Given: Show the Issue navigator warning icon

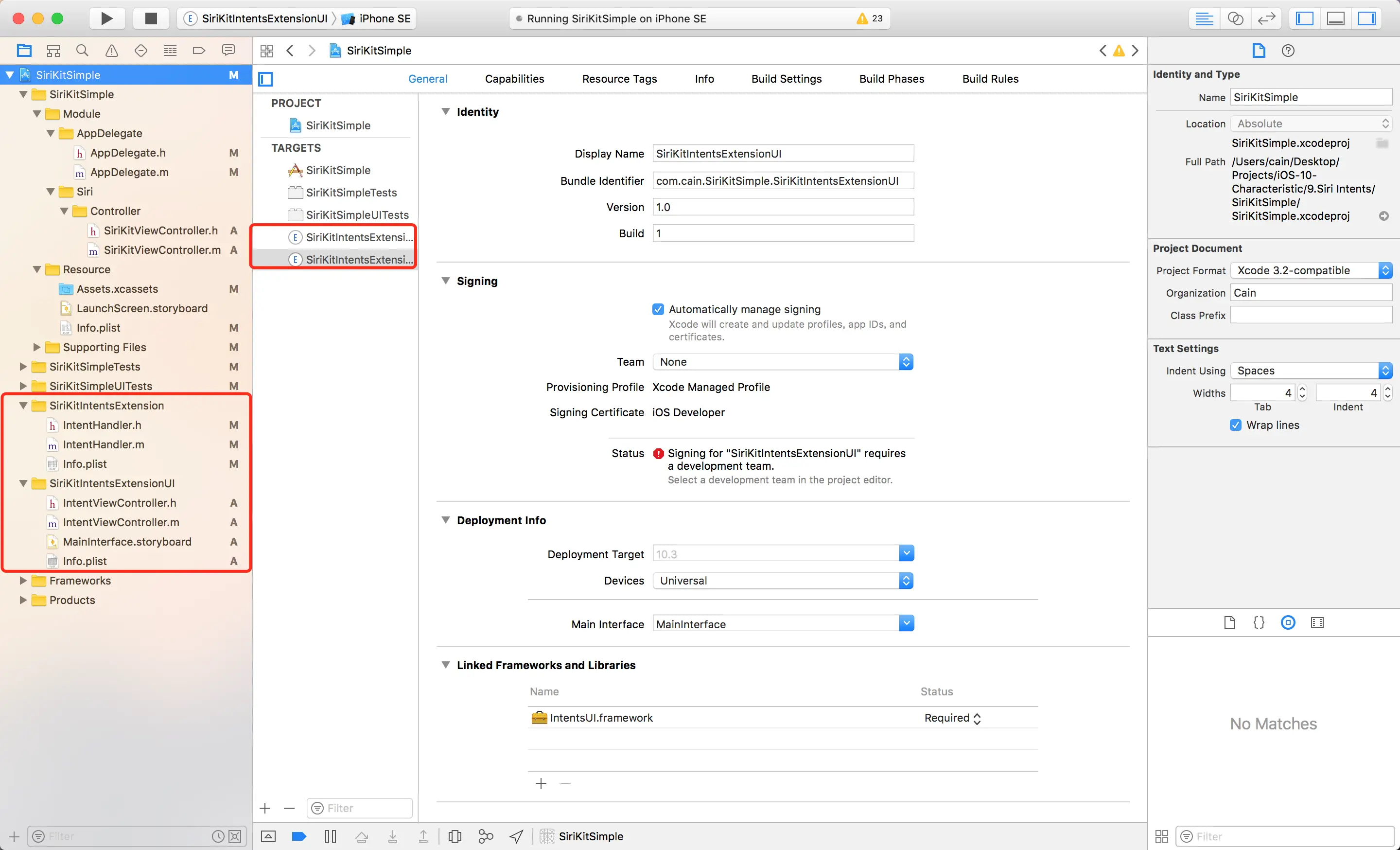Looking at the screenshot, I should 111,51.
